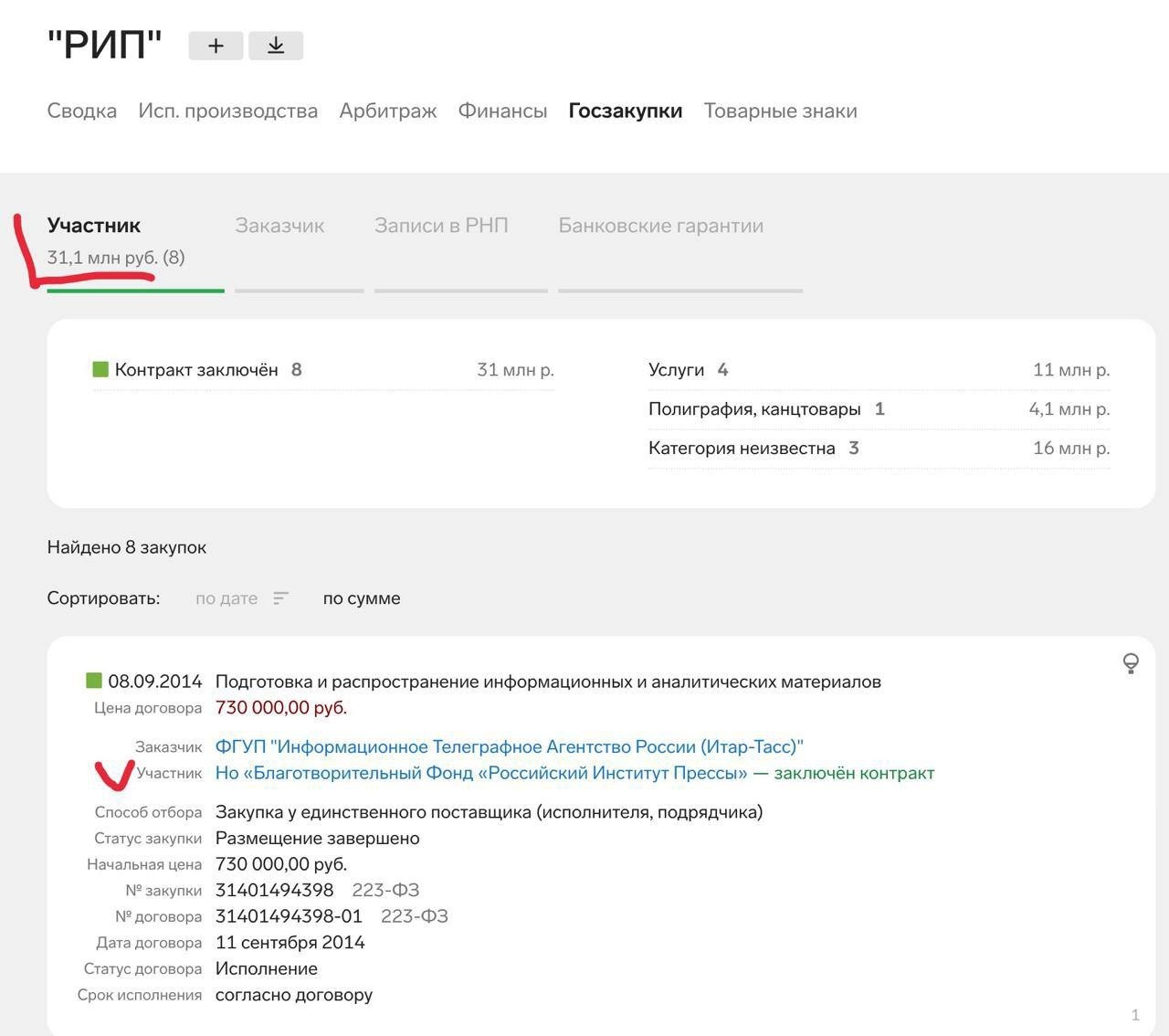
Task: Filter by 'Полиграфия, канцтовары' category row
Action: [x=754, y=409]
